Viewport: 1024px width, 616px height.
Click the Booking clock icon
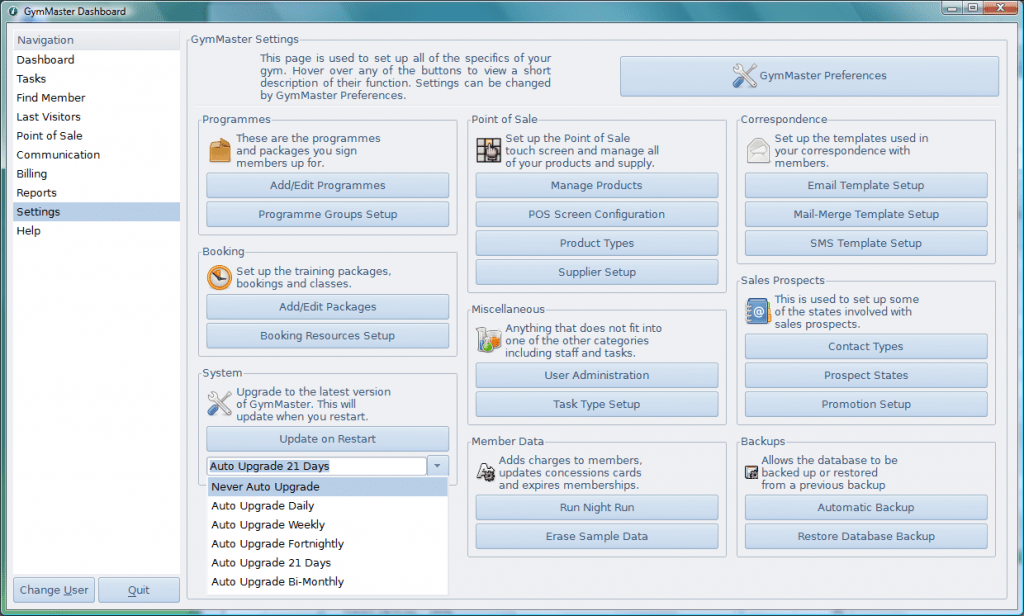(219, 277)
